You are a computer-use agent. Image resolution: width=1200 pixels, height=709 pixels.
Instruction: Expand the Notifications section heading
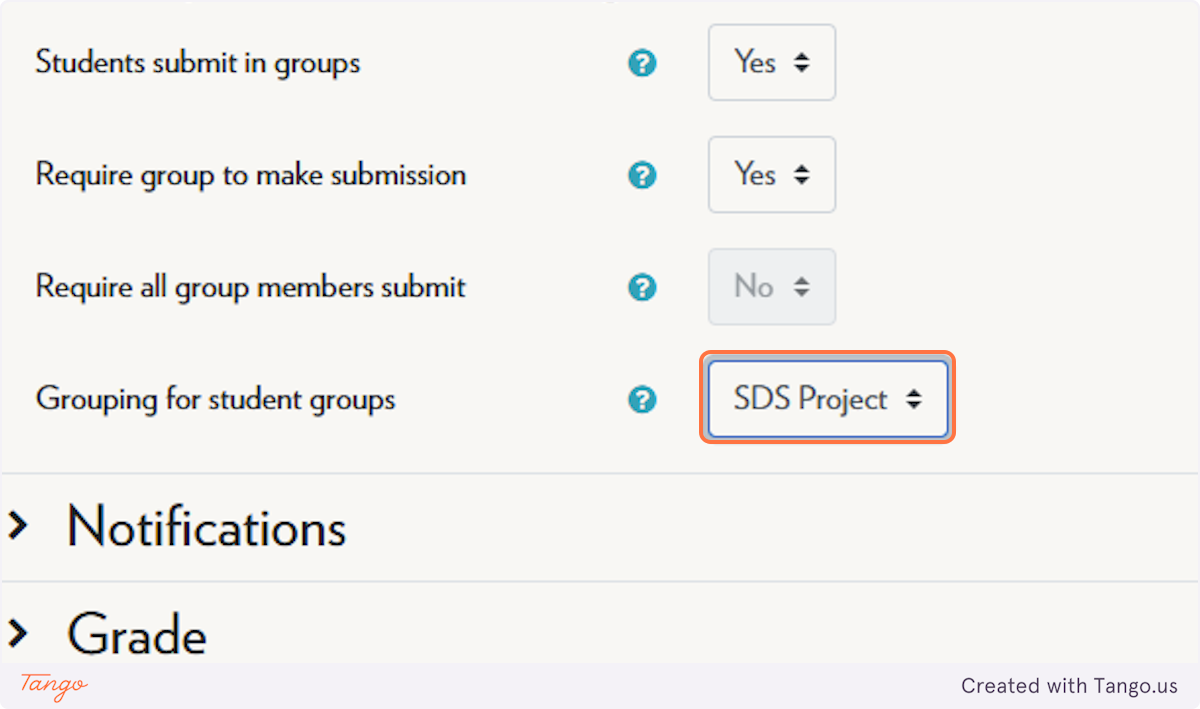point(207,527)
